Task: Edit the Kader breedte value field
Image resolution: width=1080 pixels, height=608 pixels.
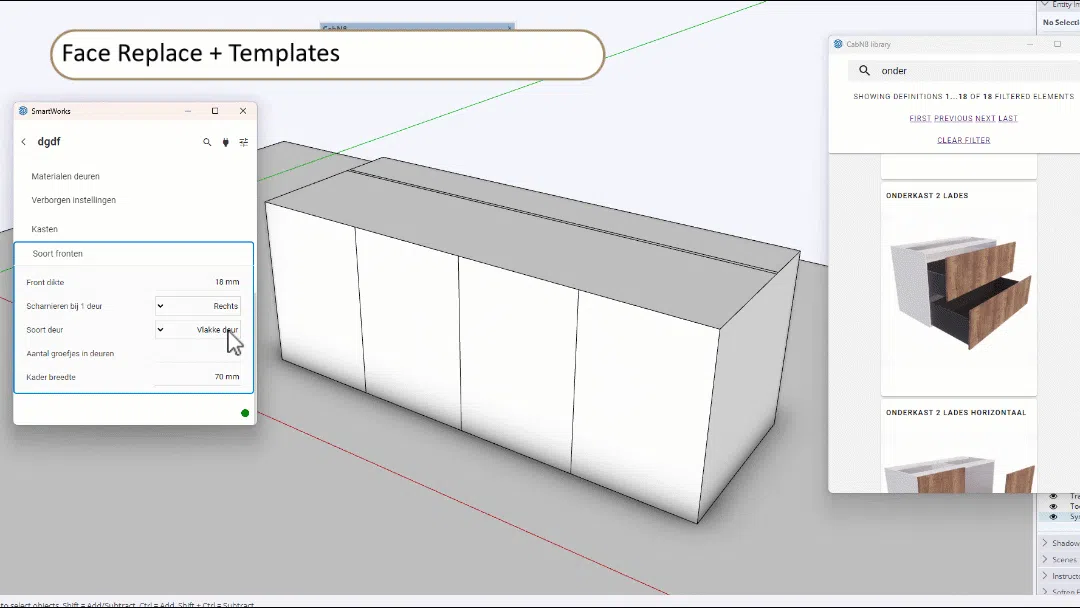Action: tap(198, 377)
